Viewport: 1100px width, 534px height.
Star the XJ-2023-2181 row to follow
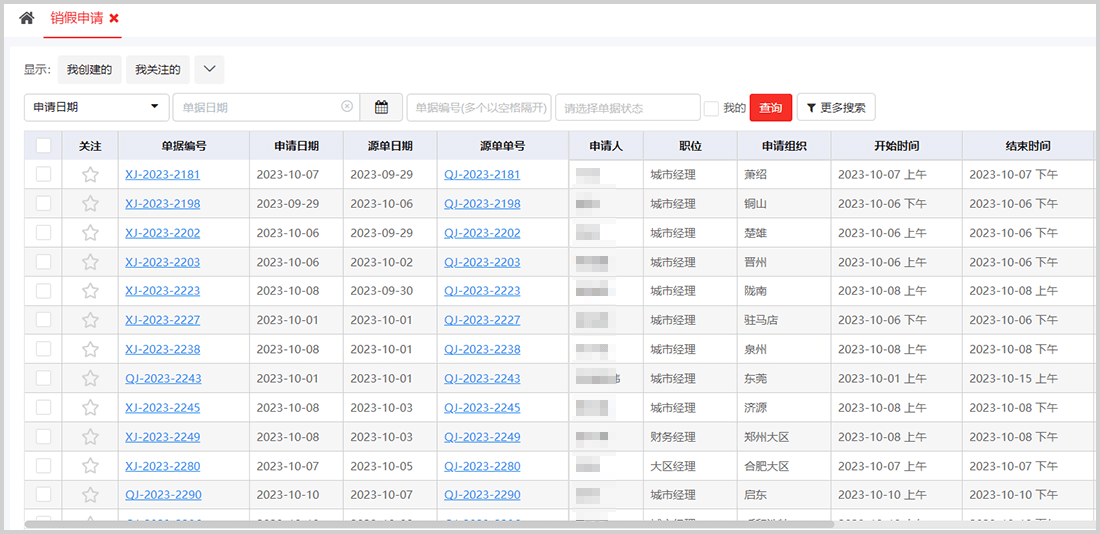(90, 175)
